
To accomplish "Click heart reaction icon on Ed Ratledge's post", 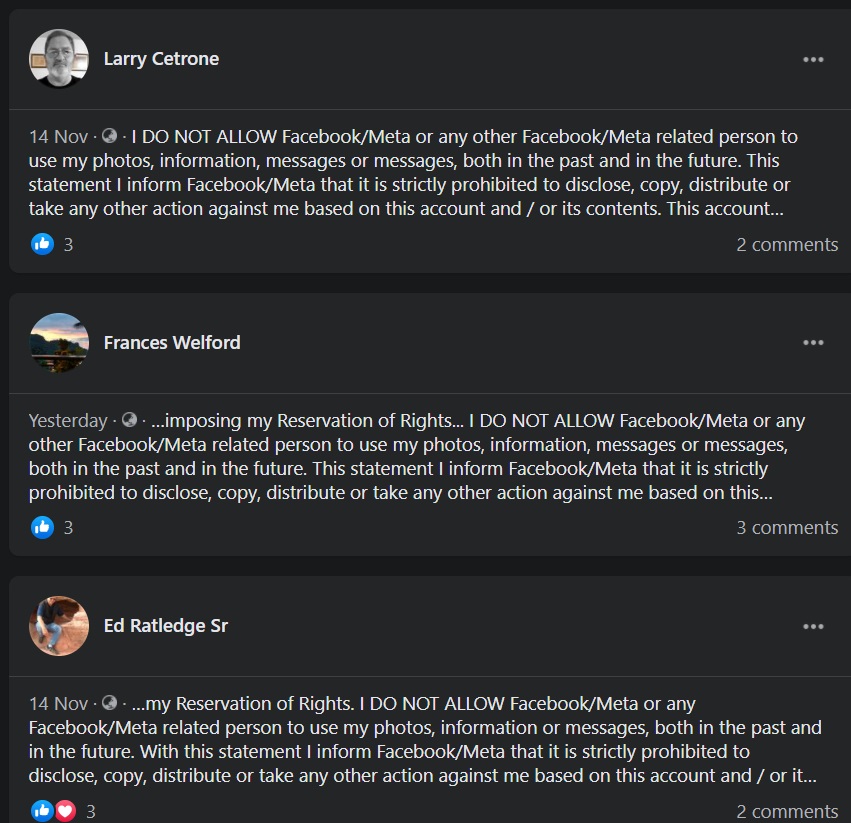I will tap(65, 811).
